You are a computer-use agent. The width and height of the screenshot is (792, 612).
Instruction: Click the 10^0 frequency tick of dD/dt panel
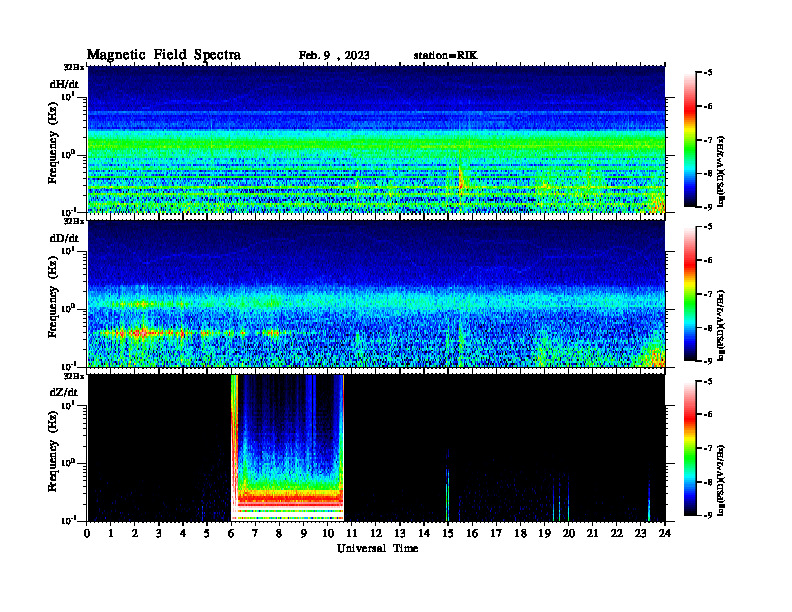(68, 308)
